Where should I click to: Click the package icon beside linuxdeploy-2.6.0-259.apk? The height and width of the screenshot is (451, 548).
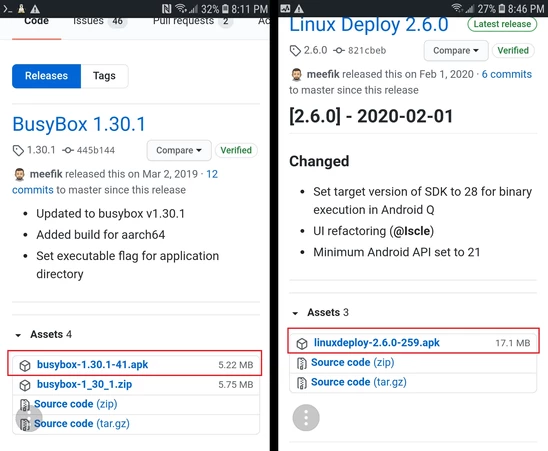tap(302, 344)
